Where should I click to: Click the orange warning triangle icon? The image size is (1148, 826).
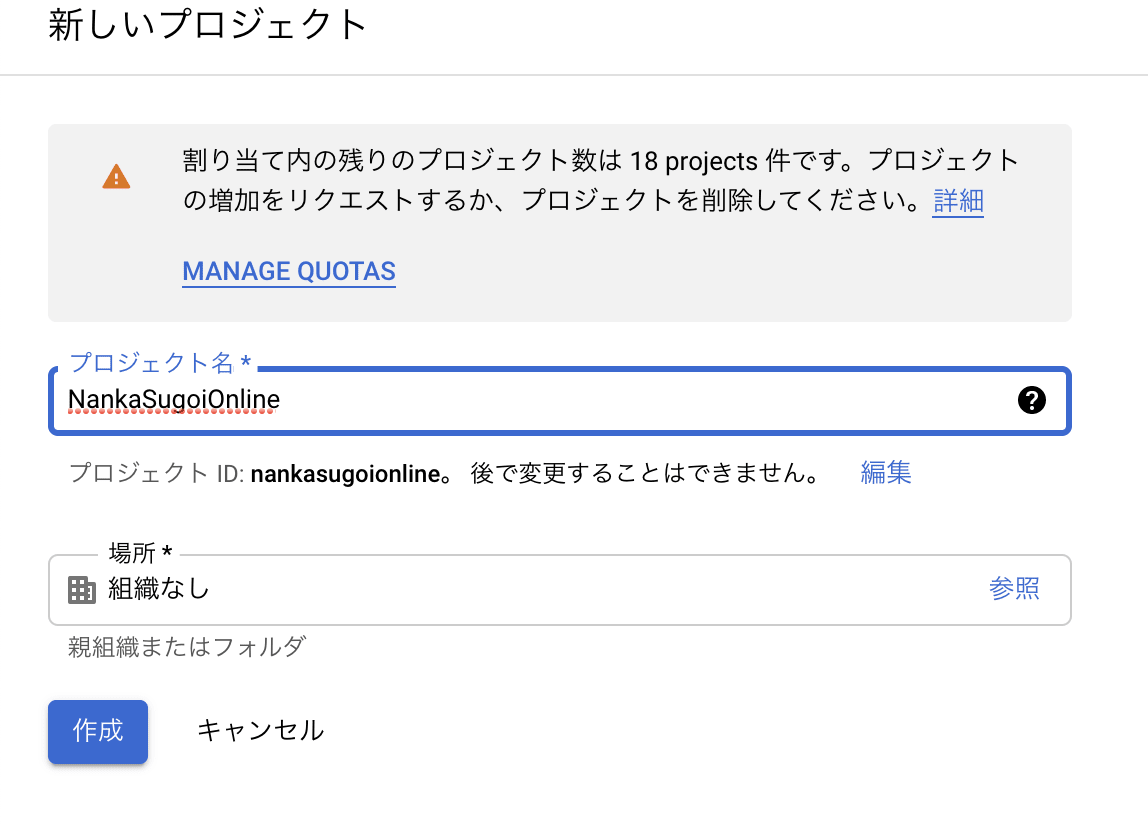(x=116, y=177)
